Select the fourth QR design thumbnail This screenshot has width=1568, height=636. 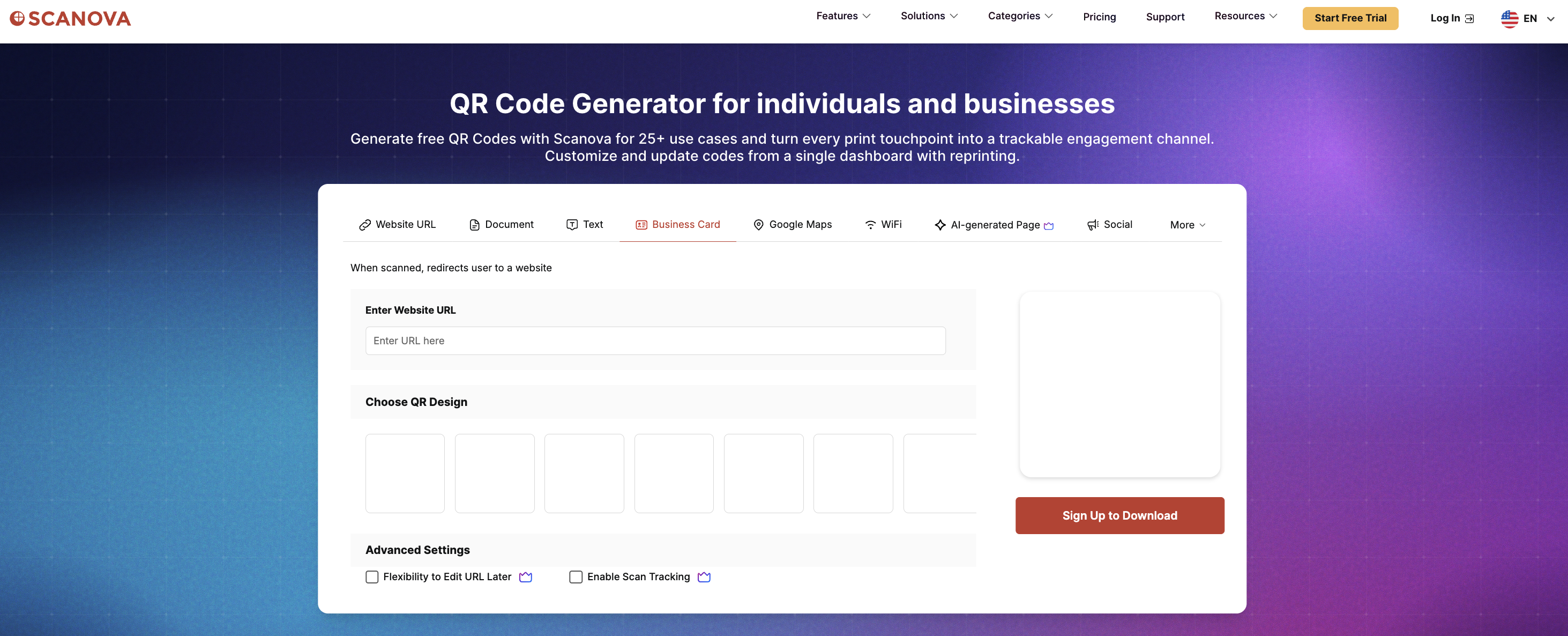pyautogui.click(x=673, y=474)
